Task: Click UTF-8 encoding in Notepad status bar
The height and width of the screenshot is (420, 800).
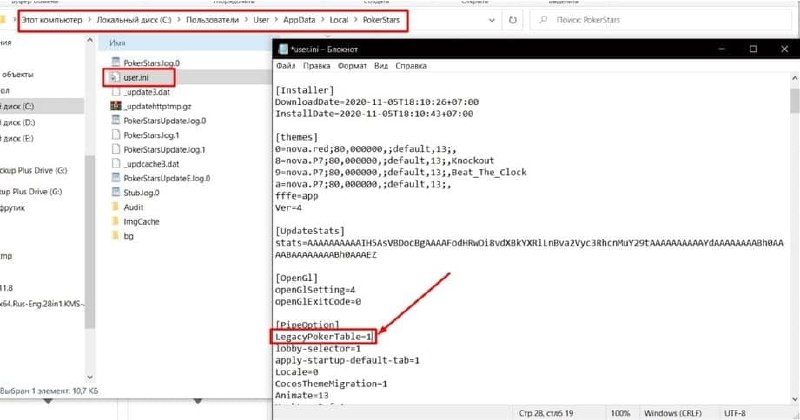Action: point(735,413)
